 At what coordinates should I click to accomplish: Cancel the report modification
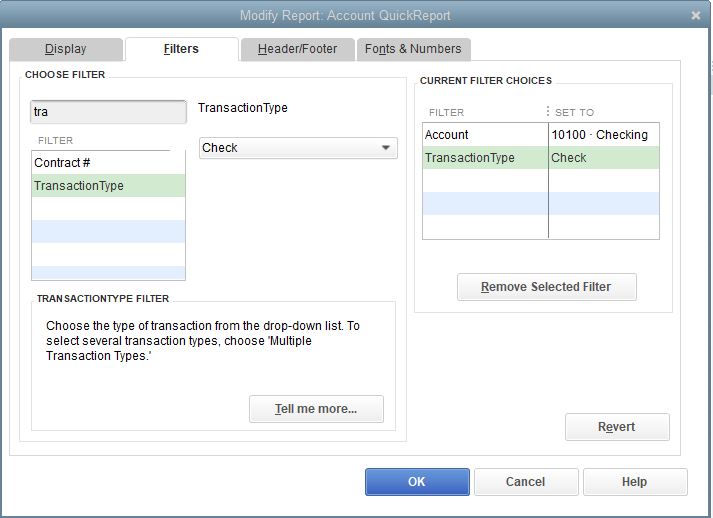point(526,482)
